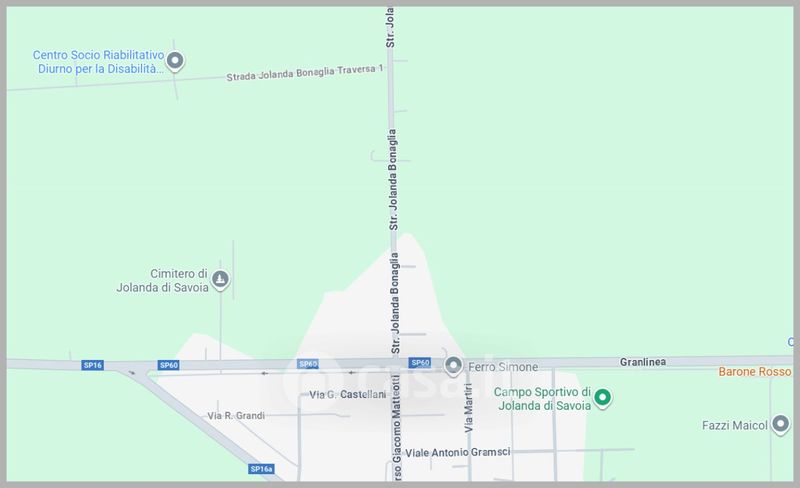Click the Fazzi Maicol text label
The width and height of the screenshot is (800, 488).
point(735,425)
